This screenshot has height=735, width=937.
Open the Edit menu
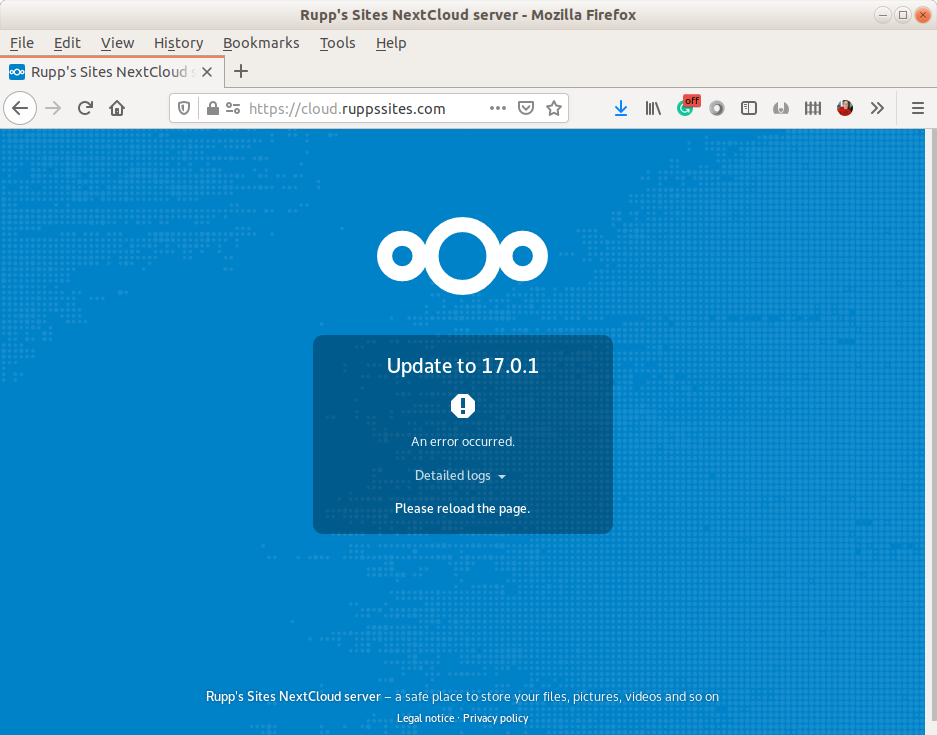click(67, 43)
